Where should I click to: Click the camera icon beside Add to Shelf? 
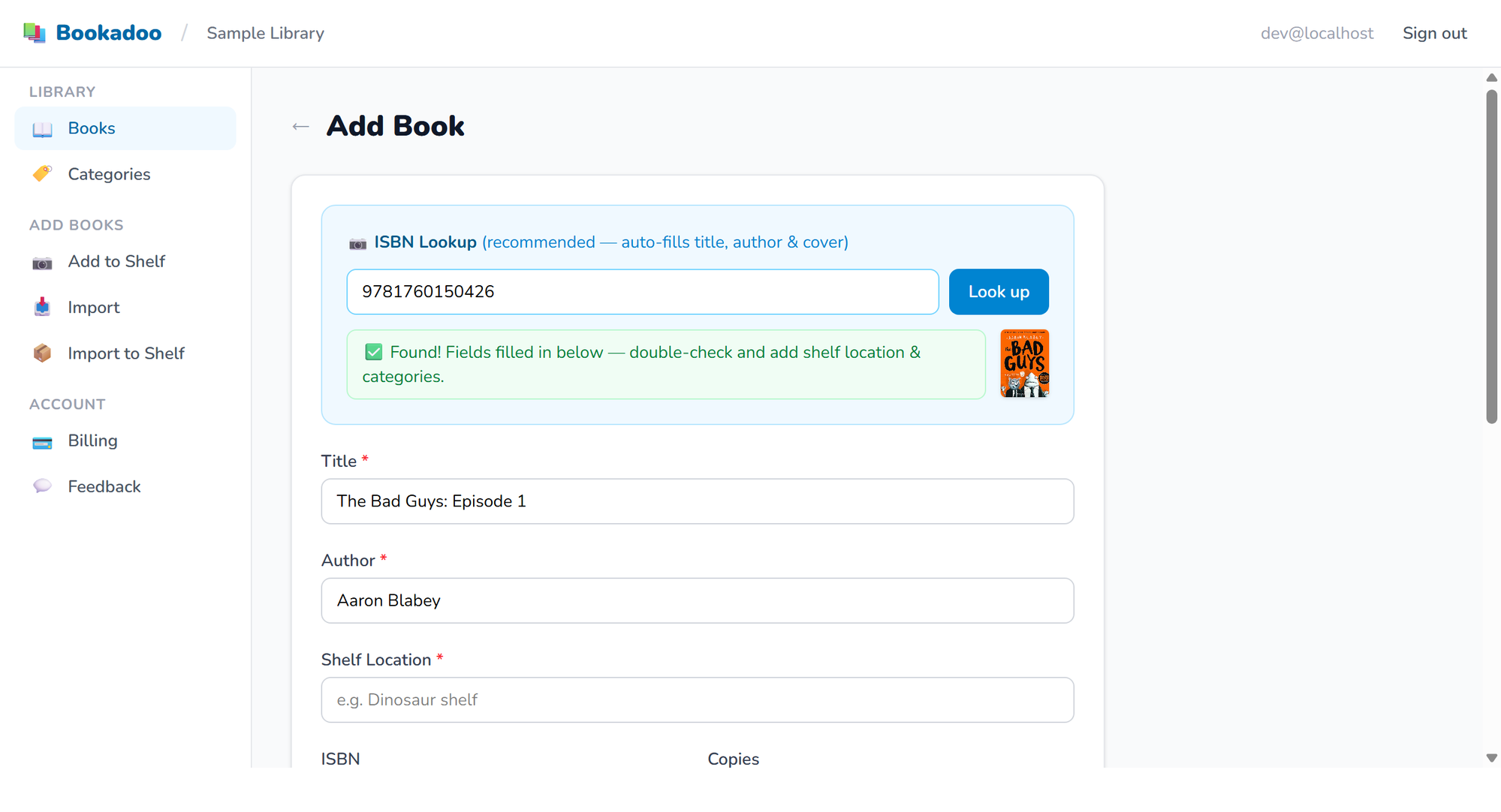pos(42,262)
